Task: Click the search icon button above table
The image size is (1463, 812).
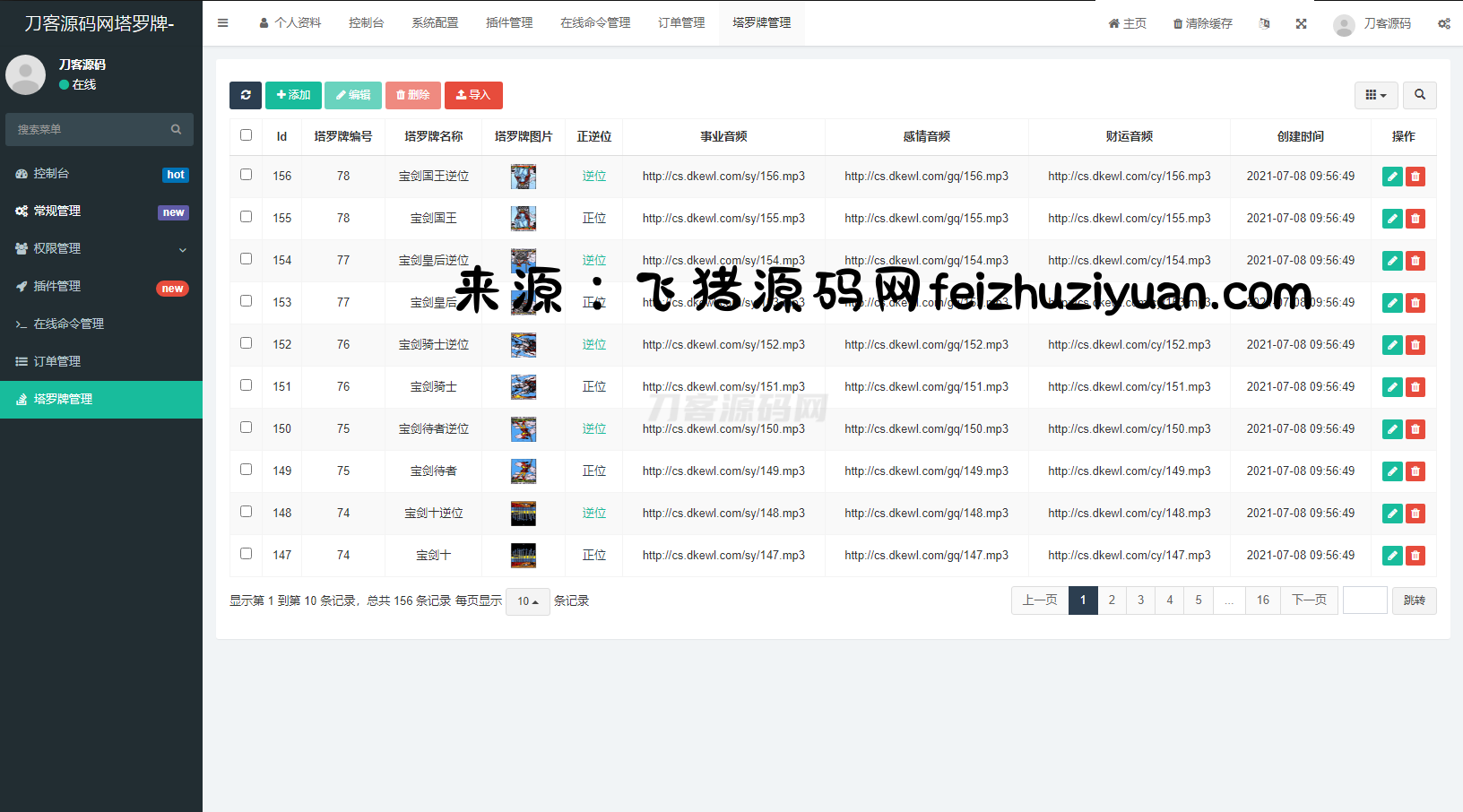Action: pyautogui.click(x=1419, y=95)
